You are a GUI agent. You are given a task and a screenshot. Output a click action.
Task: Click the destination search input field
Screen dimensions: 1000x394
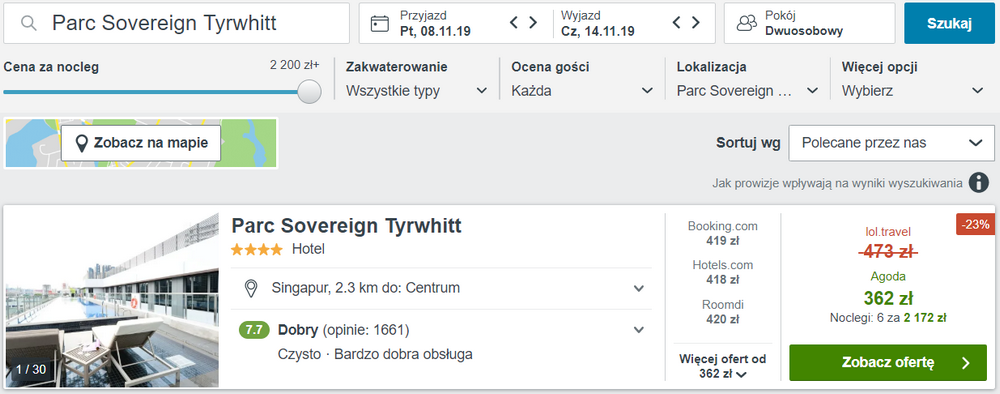point(177,24)
